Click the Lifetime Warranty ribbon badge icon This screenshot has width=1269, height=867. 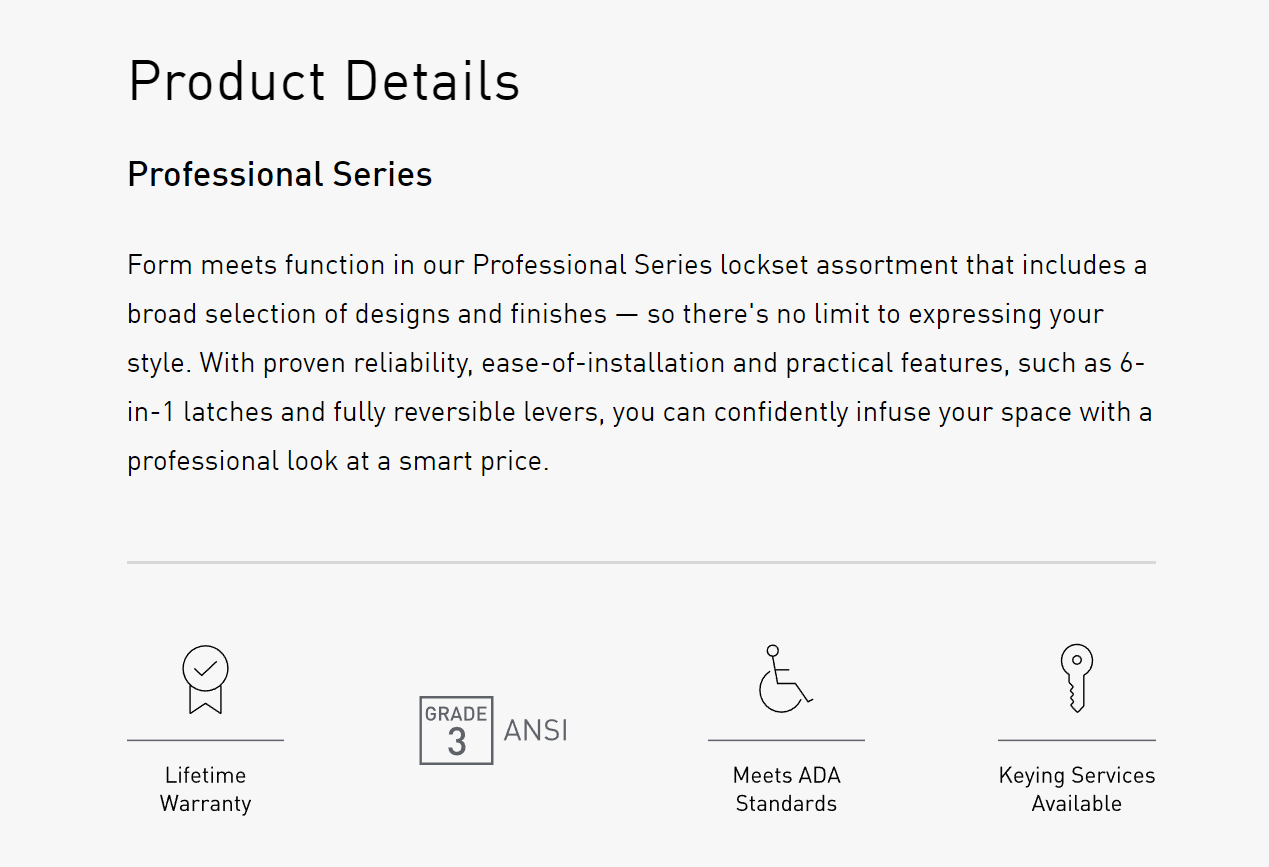pyautogui.click(x=205, y=679)
